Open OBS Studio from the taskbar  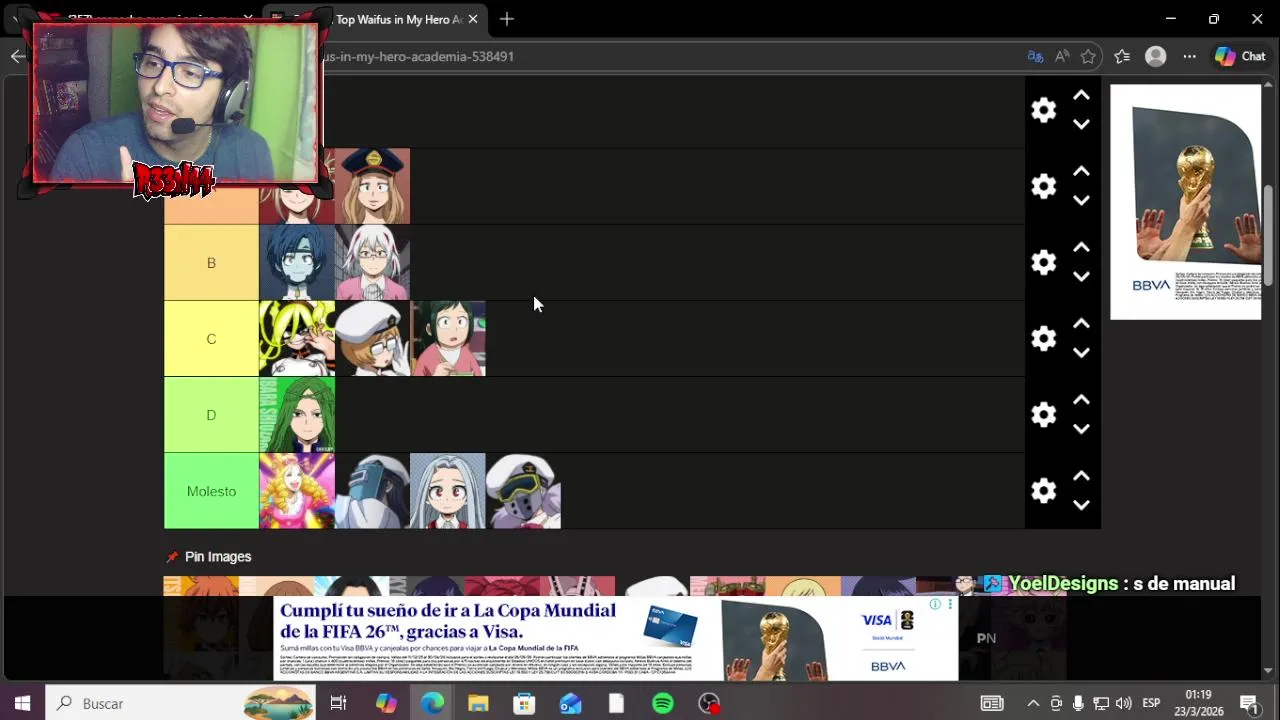(x=709, y=703)
